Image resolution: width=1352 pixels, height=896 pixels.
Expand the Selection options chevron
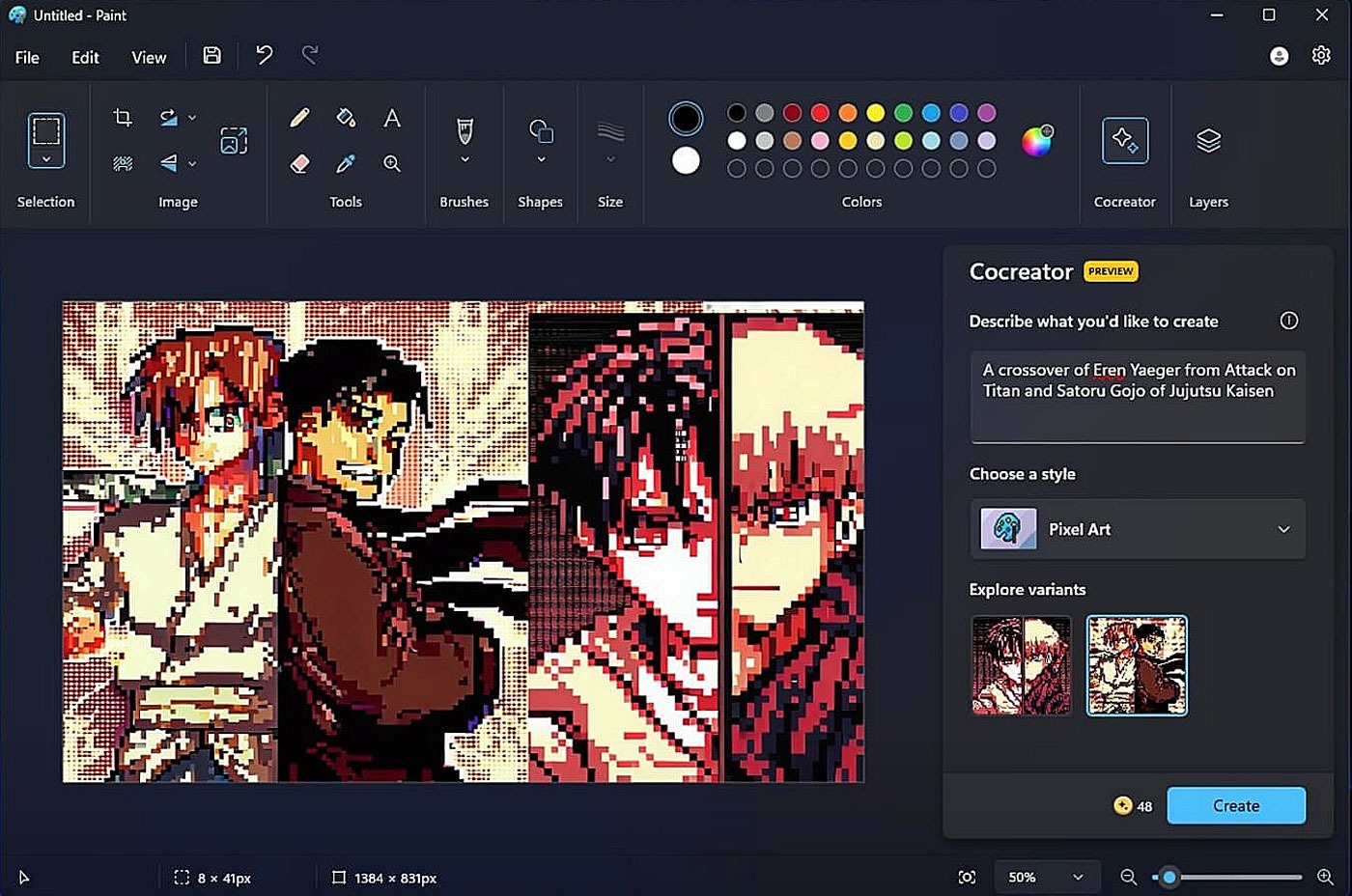45,159
